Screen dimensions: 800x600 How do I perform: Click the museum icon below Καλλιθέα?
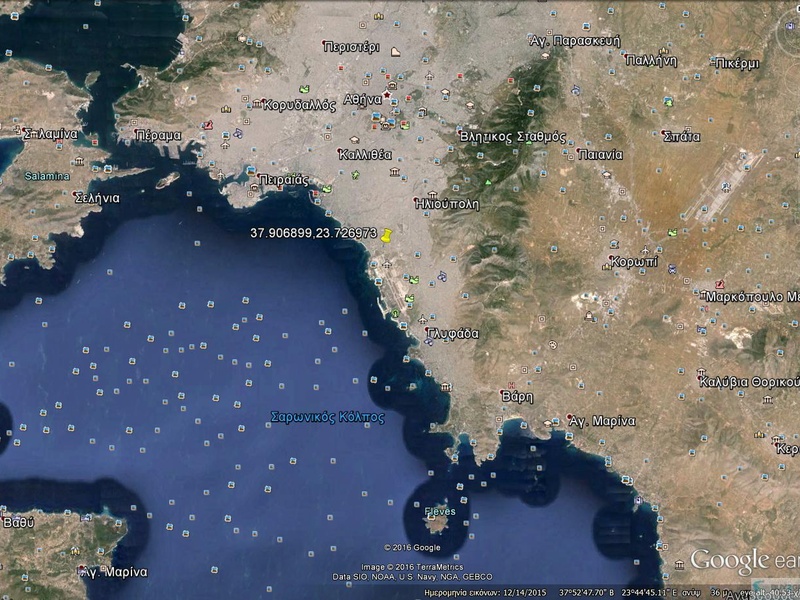pyautogui.click(x=395, y=173)
